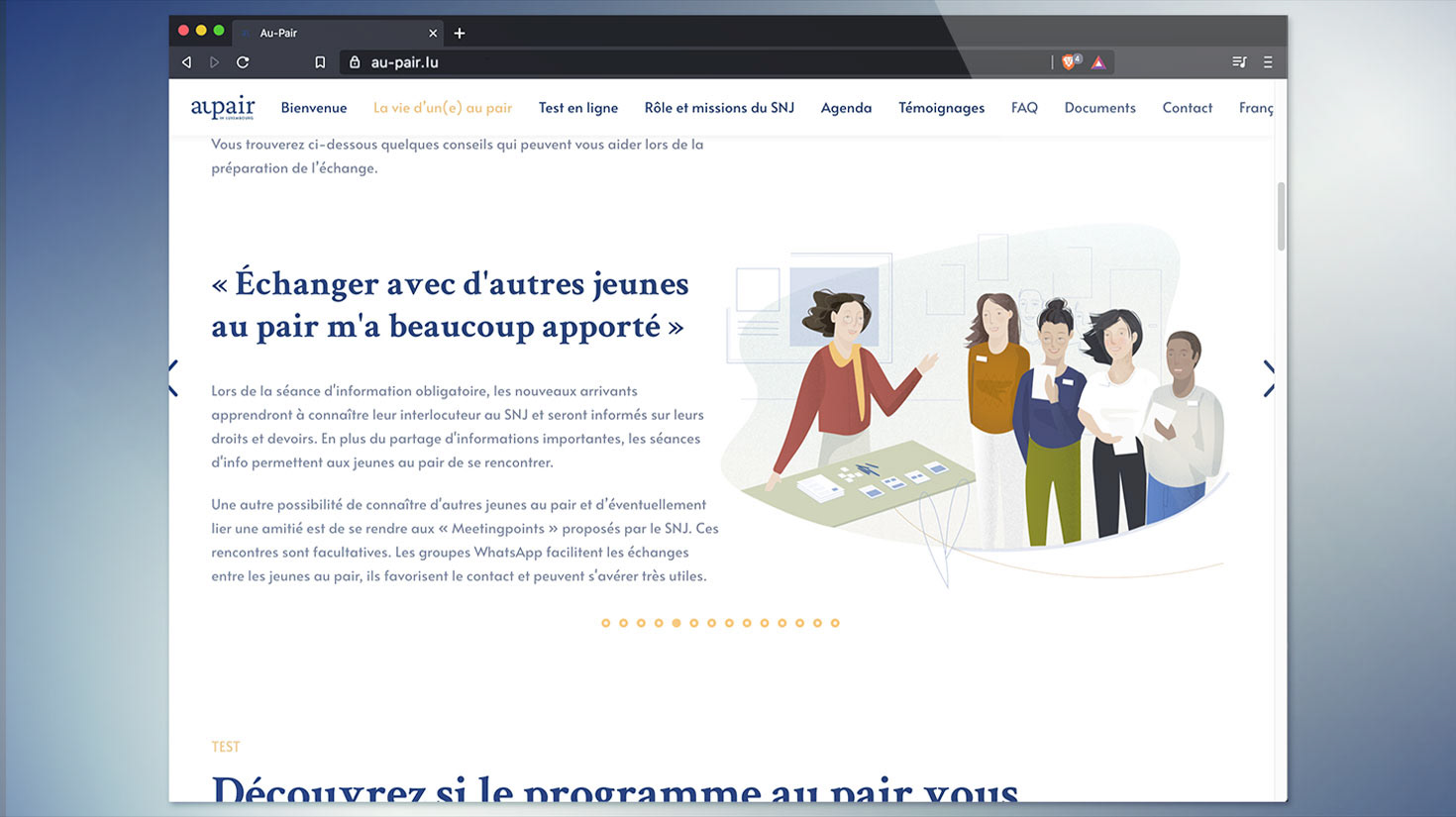Click paragraph starting "Lors de la séance d'information"
The height and width of the screenshot is (817, 1456).
coord(458,427)
